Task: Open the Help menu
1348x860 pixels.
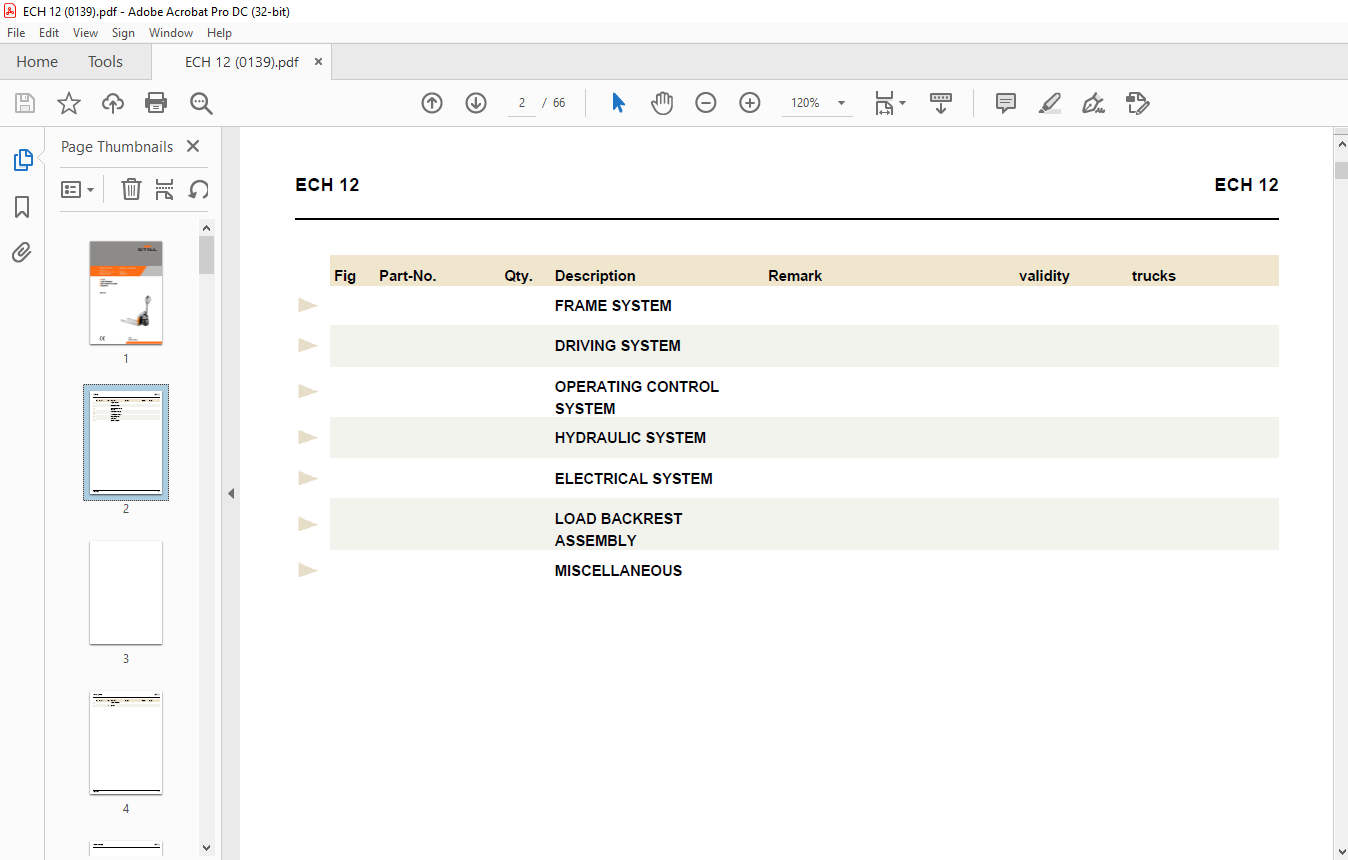Action: pyautogui.click(x=219, y=33)
